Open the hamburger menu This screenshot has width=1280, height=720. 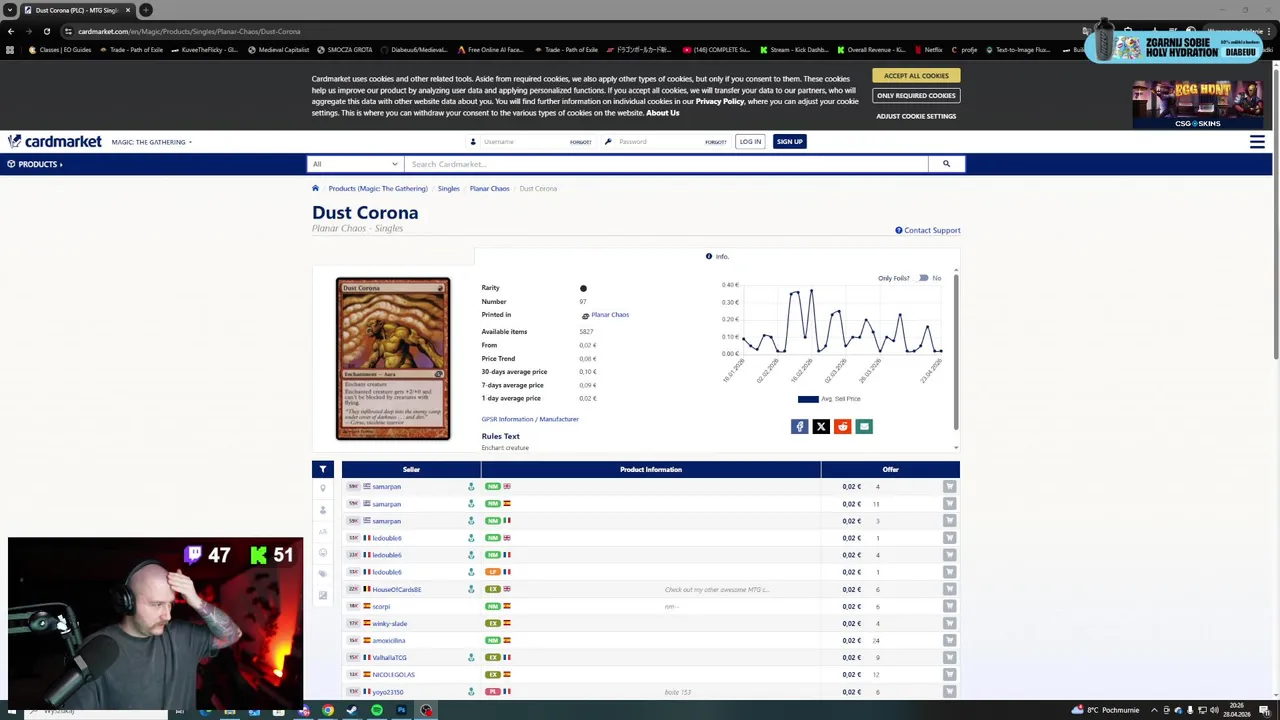pyautogui.click(x=1257, y=142)
